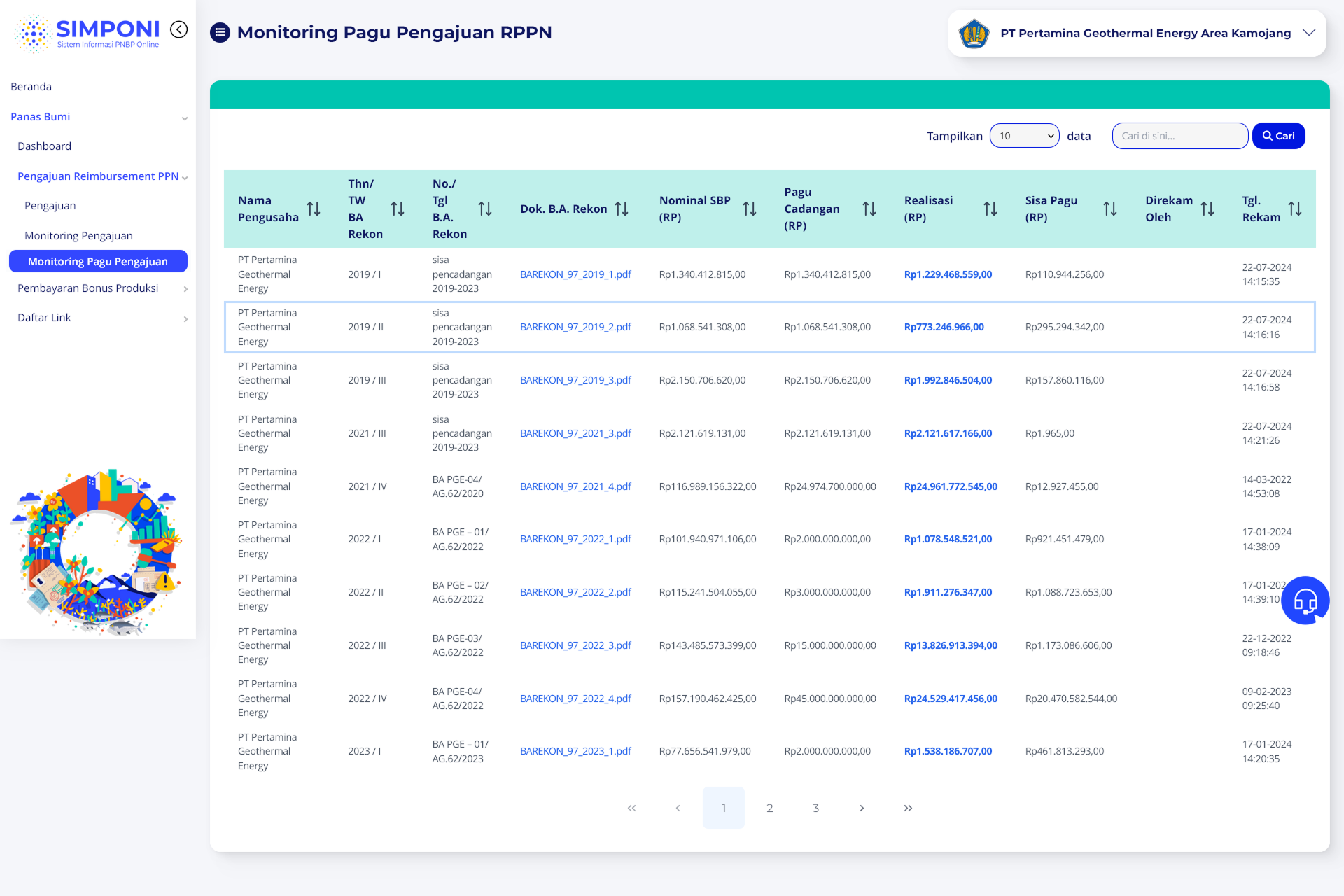View realisasi details Rp24.529.417.456,00

point(951,699)
